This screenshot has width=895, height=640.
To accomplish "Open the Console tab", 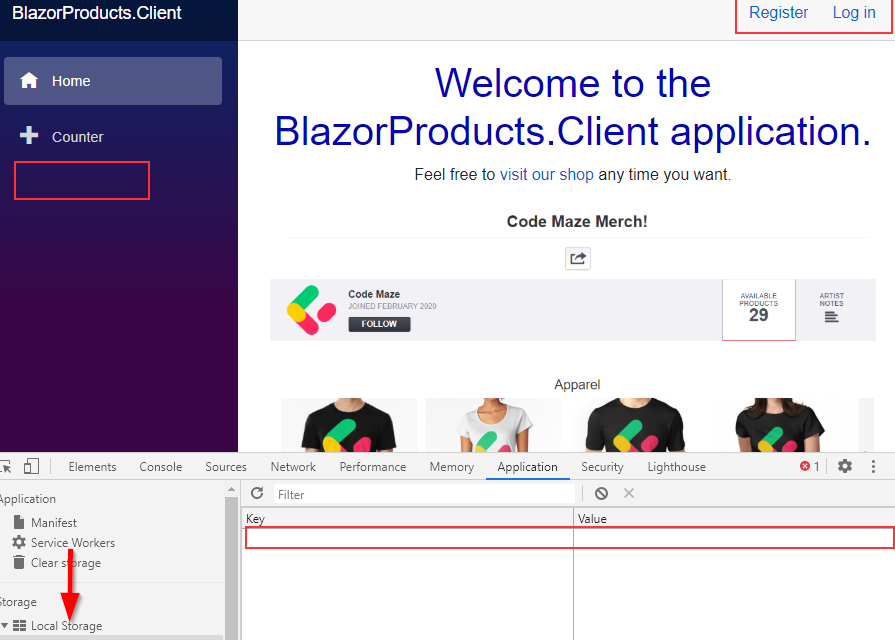I will (161, 467).
